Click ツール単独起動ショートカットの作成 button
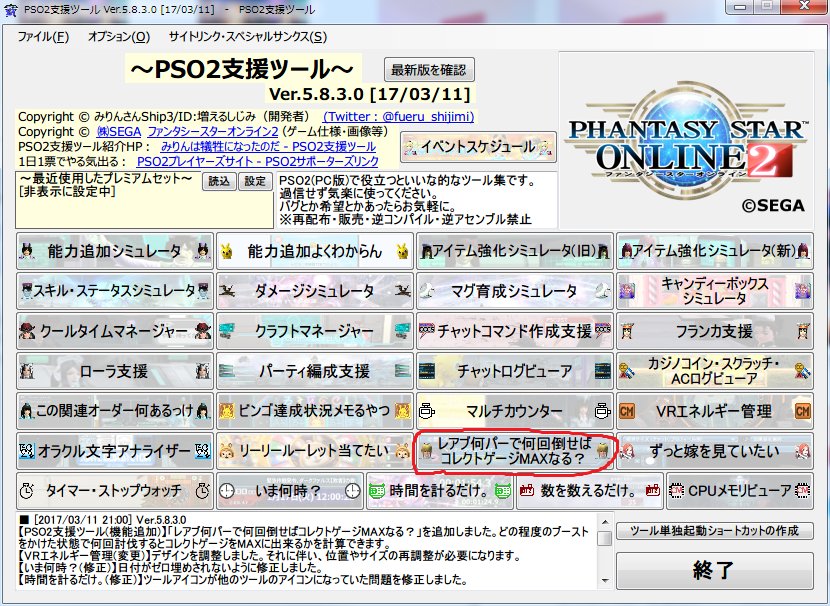Viewport: 830px width, 606px height. click(715, 530)
